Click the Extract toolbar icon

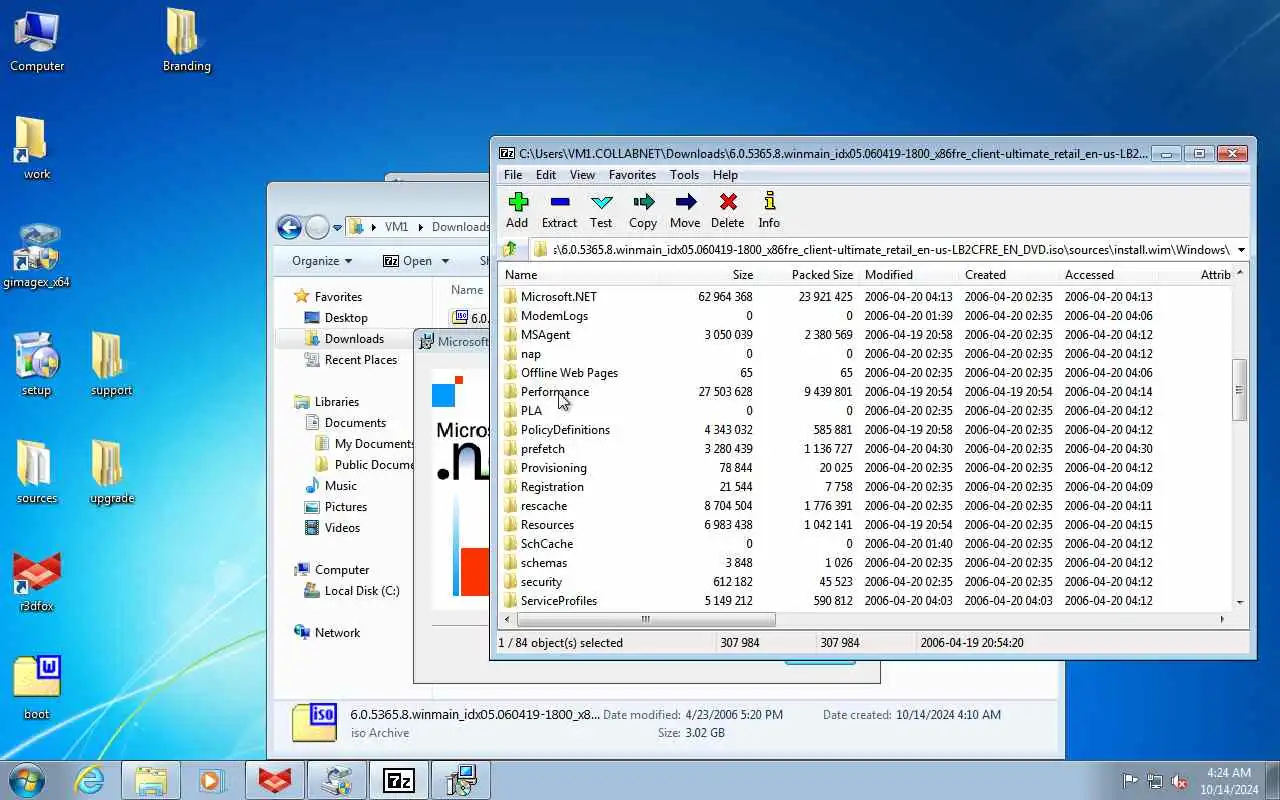point(559,210)
